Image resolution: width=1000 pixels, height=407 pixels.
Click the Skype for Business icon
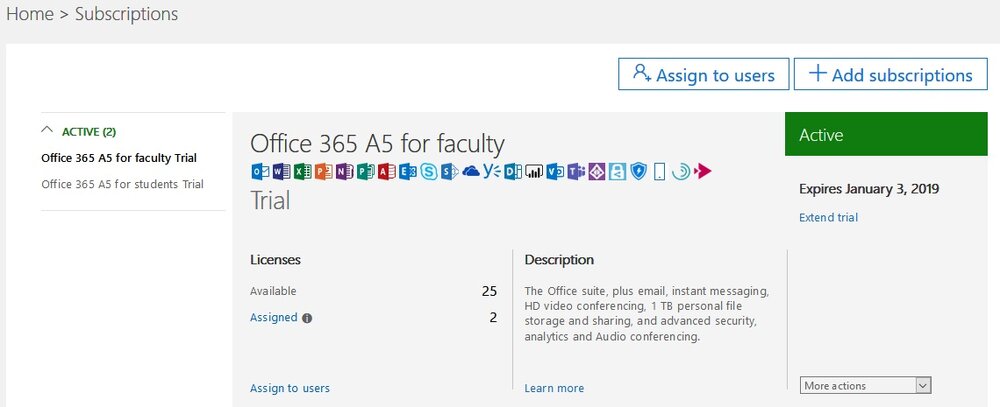(x=429, y=172)
